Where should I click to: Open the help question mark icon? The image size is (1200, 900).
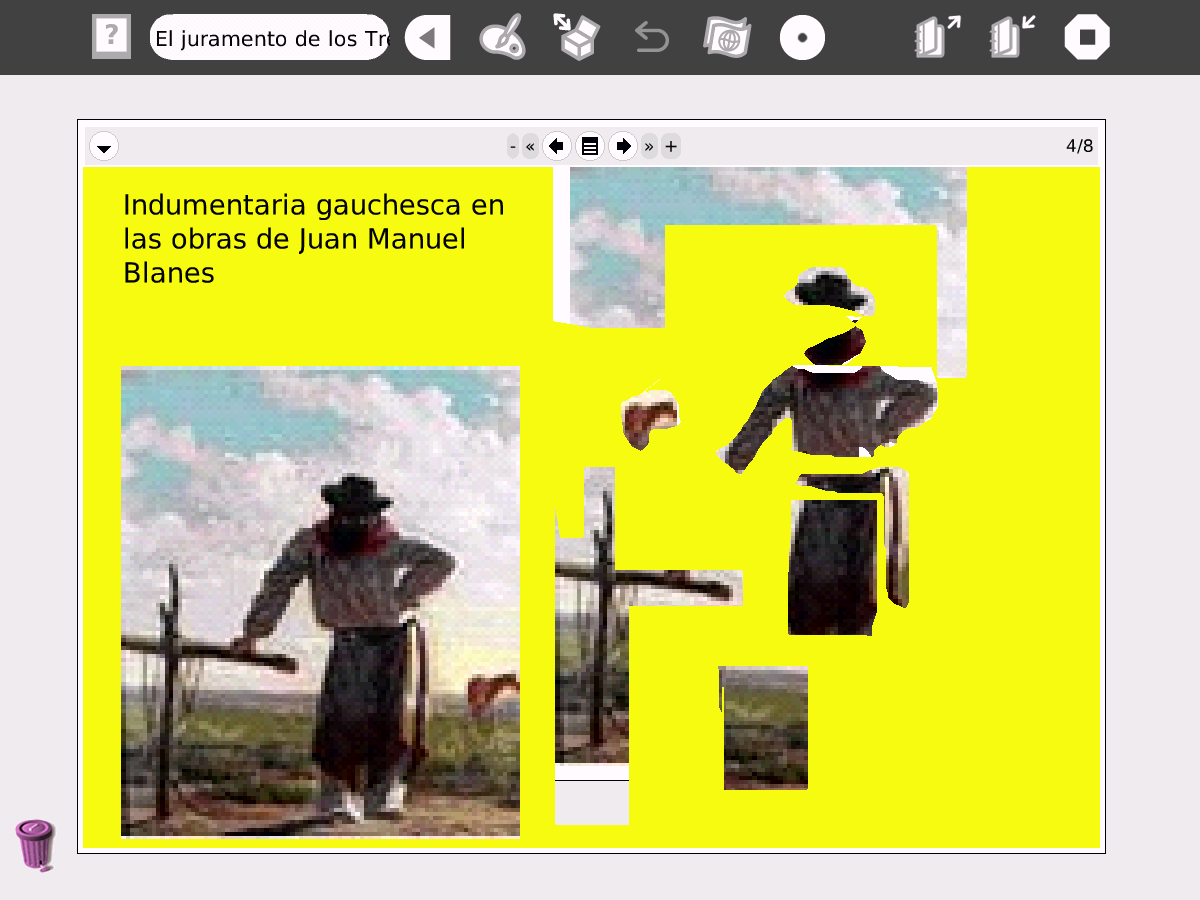pyautogui.click(x=111, y=37)
